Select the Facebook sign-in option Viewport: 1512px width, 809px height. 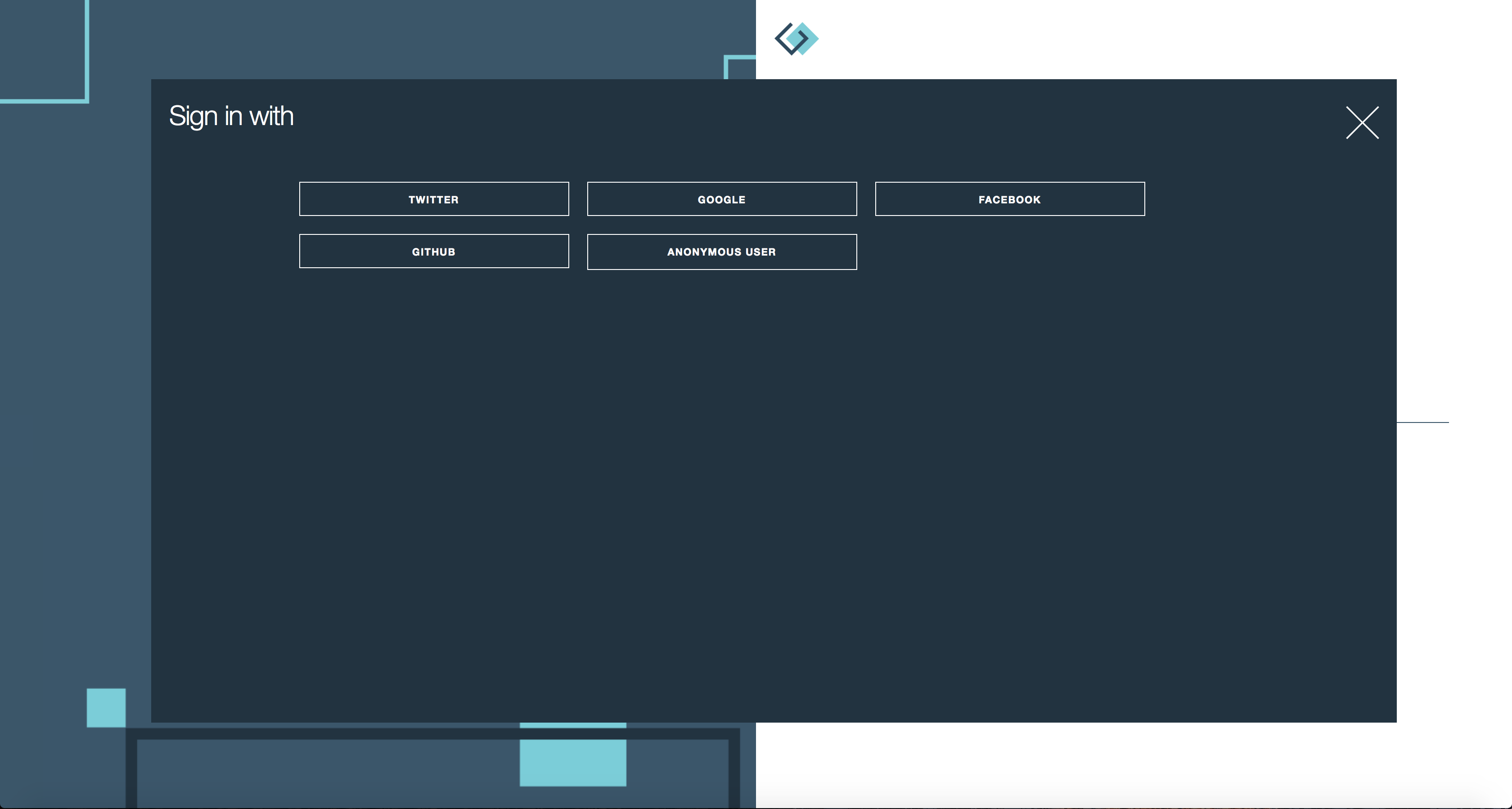1009,199
